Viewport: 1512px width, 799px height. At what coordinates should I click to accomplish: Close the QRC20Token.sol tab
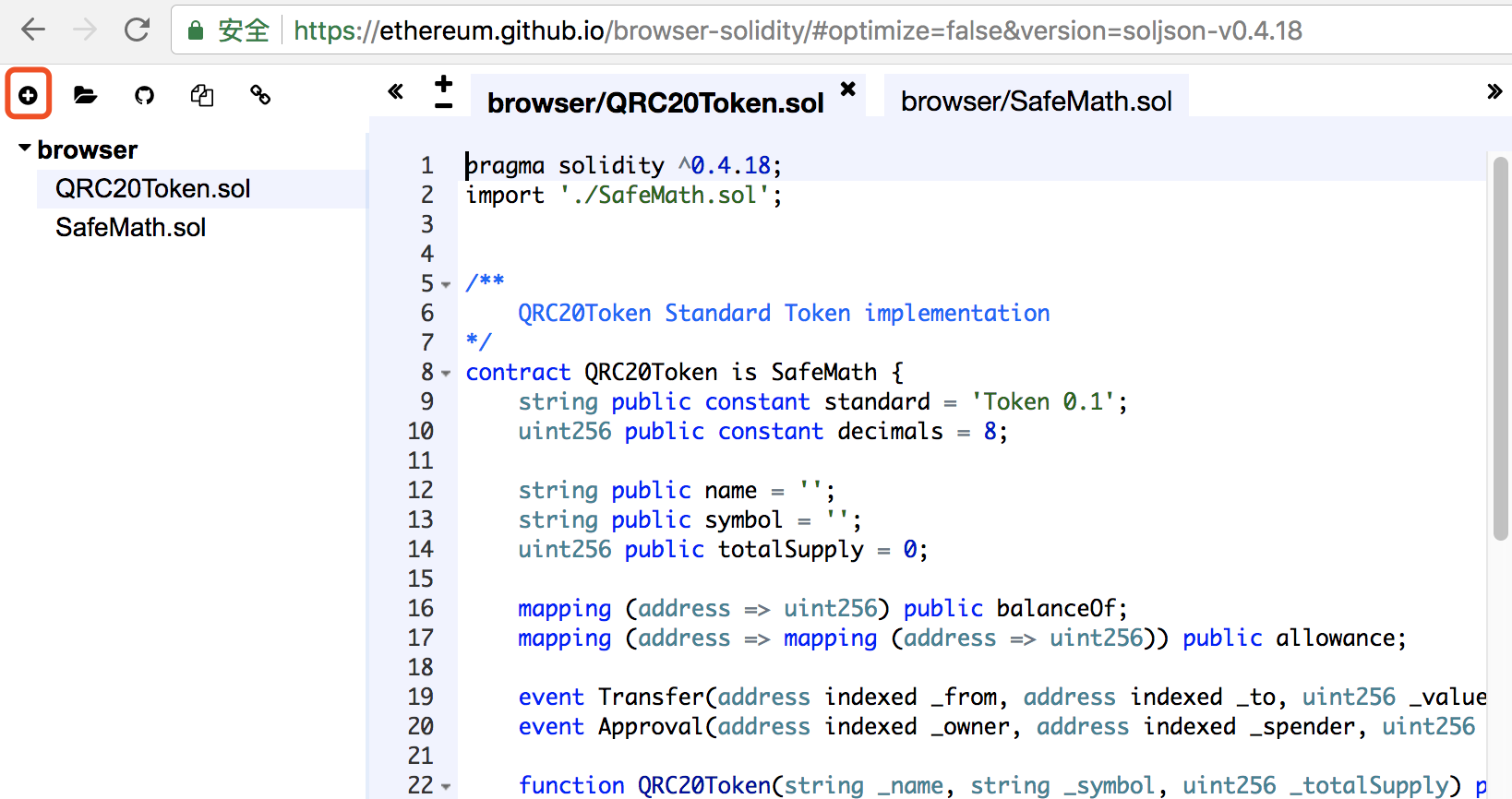click(x=848, y=89)
